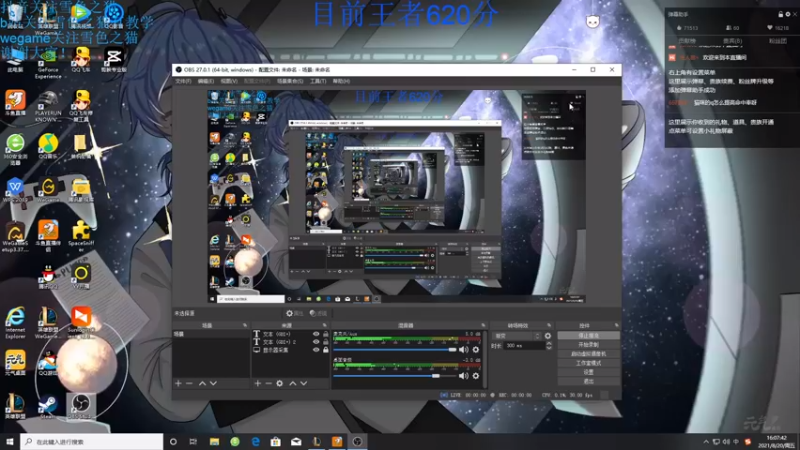Open the transition type dropdown
The width and height of the screenshot is (800, 450).
click(x=517, y=336)
